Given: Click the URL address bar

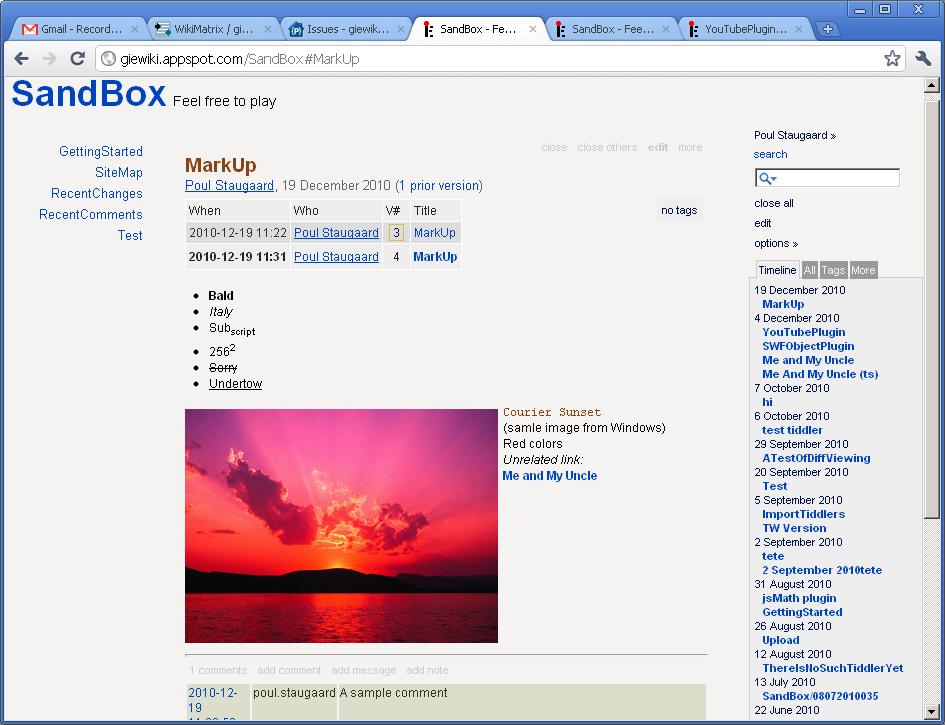Looking at the screenshot, I should [x=480, y=59].
